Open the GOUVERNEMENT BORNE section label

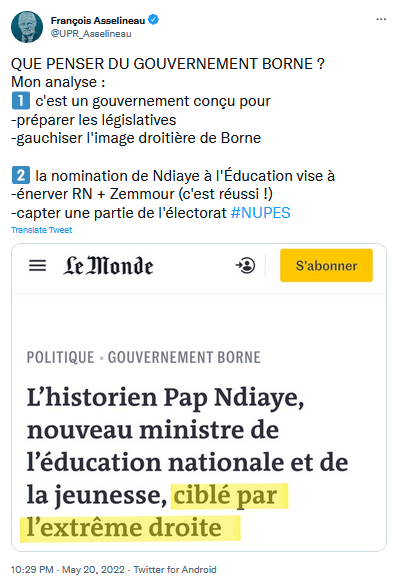[184, 357]
